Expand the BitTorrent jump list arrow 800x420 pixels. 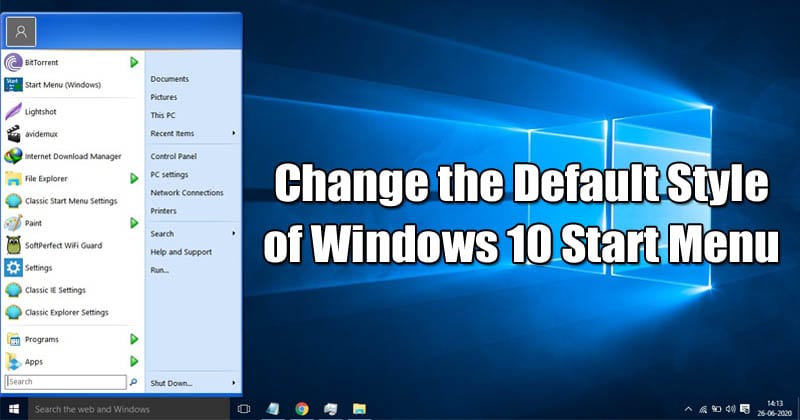pos(134,62)
